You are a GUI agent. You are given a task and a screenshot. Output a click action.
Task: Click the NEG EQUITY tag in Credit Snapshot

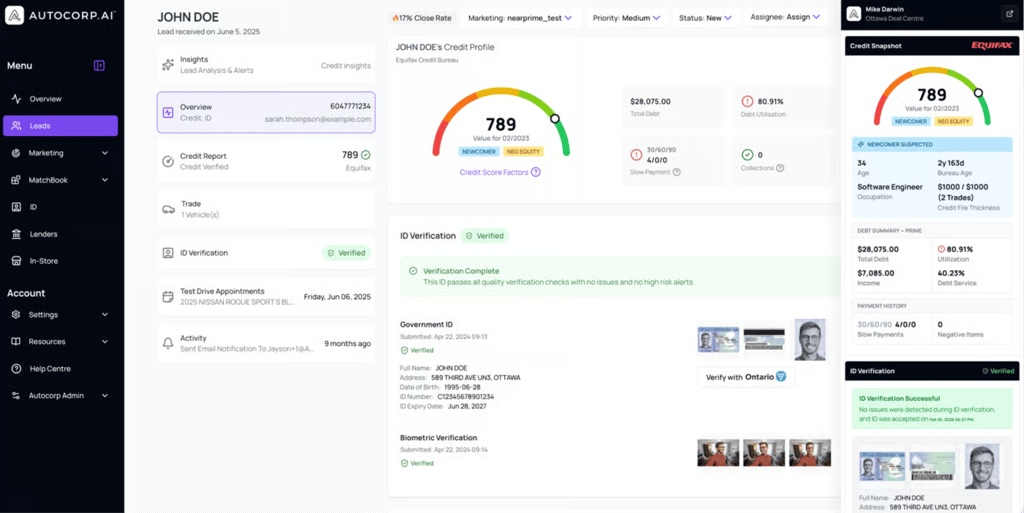954,121
